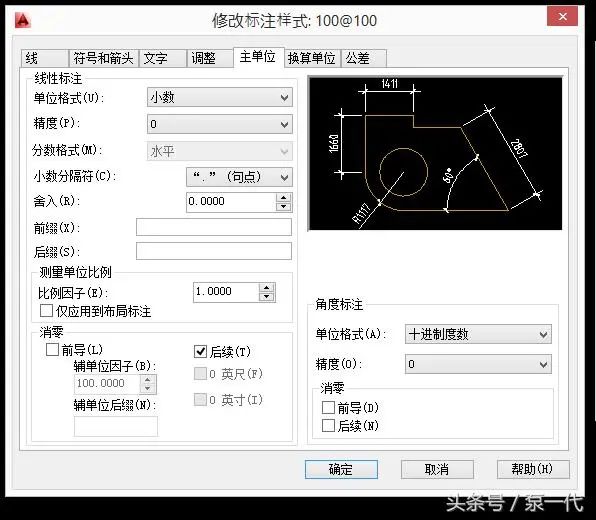
Task: Open the 调整 tab
Action: tap(210, 58)
